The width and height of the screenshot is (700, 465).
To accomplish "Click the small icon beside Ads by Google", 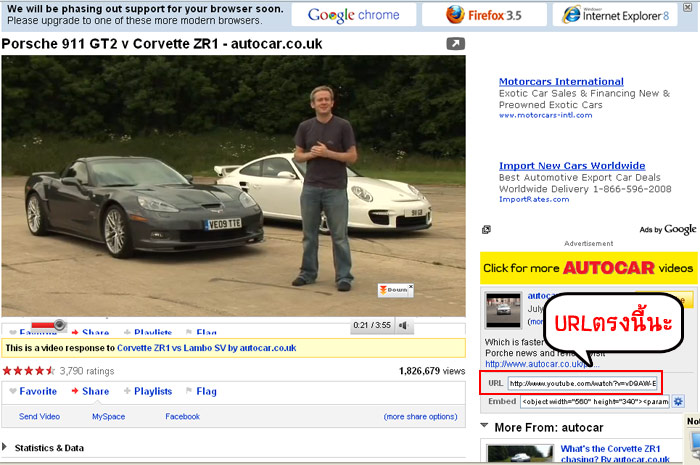I will pos(486,229).
